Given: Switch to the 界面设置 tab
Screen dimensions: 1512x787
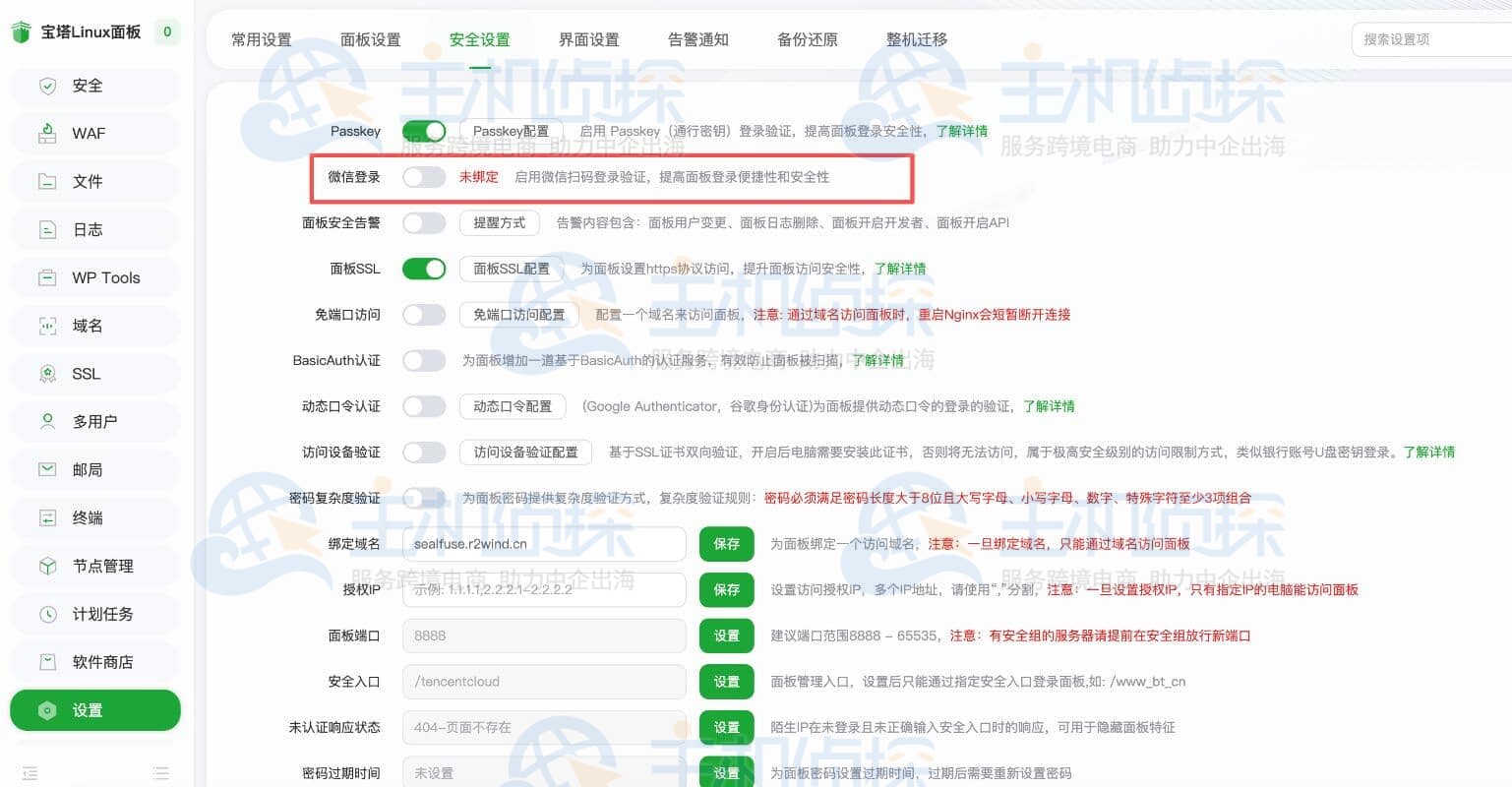Looking at the screenshot, I should pos(587,39).
